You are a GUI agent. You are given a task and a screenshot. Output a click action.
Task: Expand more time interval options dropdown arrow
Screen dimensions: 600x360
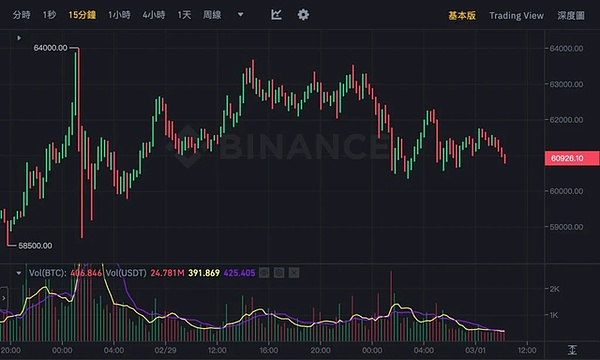(240, 15)
